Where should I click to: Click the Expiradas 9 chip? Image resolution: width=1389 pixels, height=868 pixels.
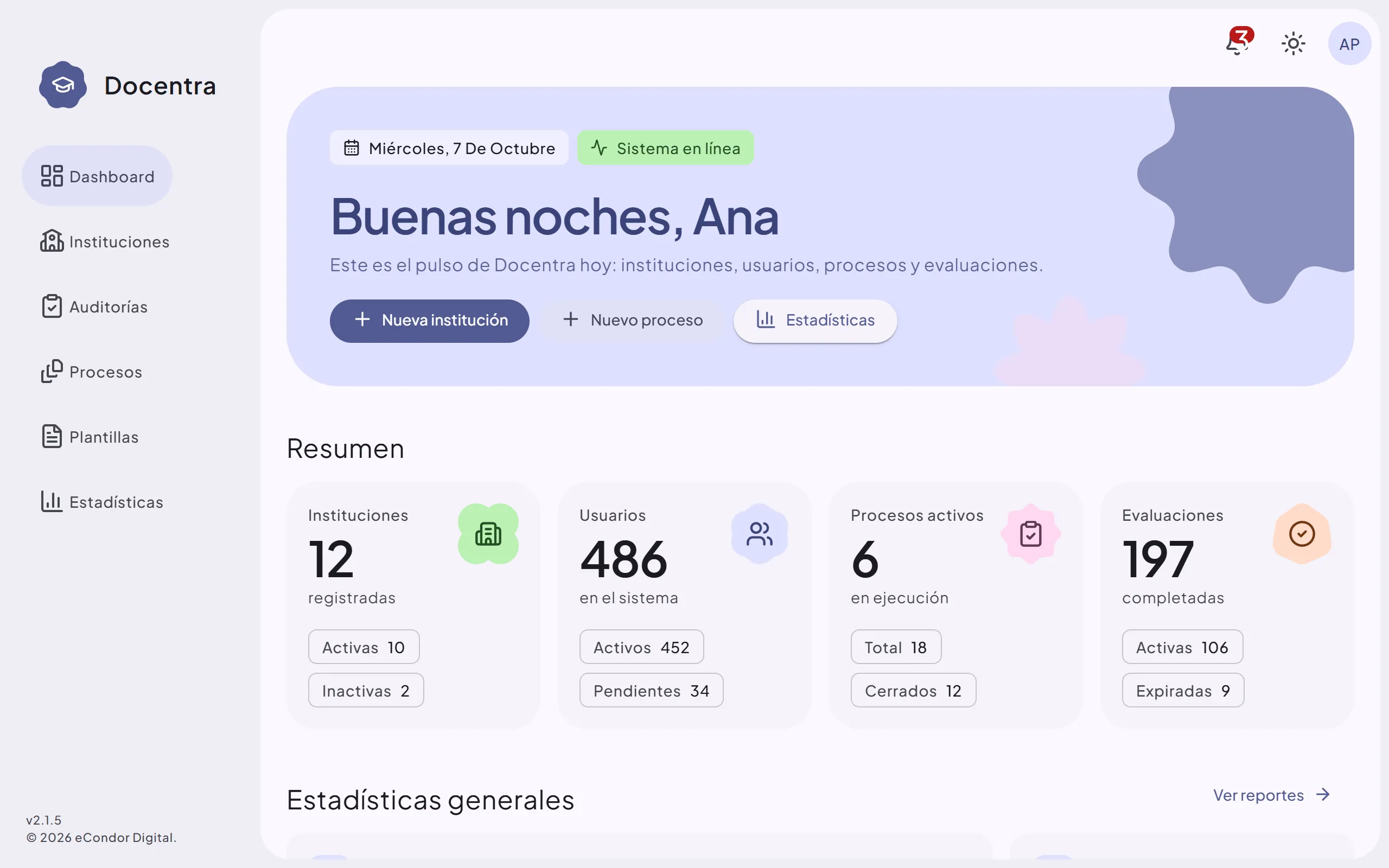tap(1182, 690)
